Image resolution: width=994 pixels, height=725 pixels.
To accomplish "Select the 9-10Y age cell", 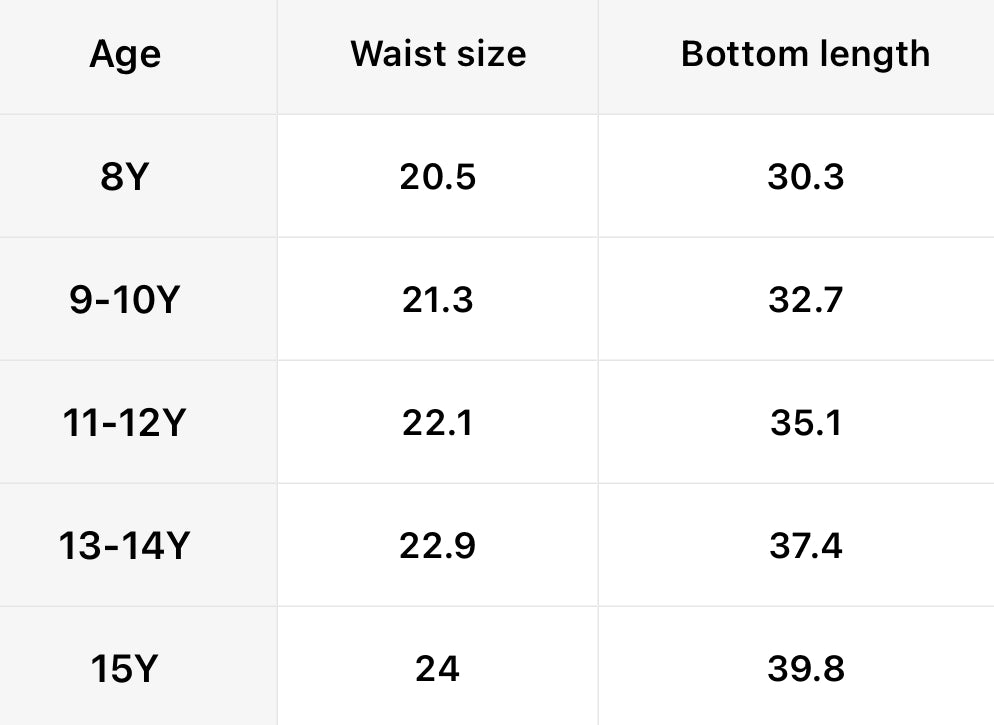I will (x=124, y=300).
